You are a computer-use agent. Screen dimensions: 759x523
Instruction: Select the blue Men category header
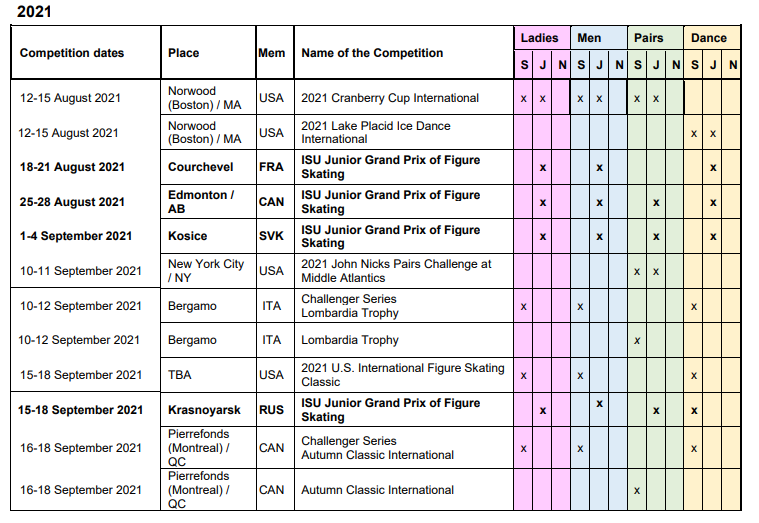point(589,38)
